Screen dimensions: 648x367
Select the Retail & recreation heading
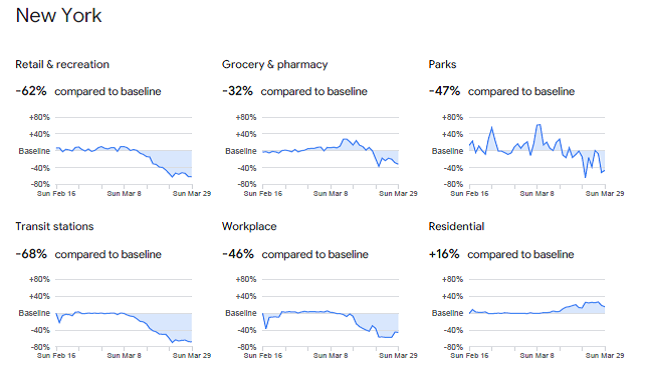tap(62, 64)
